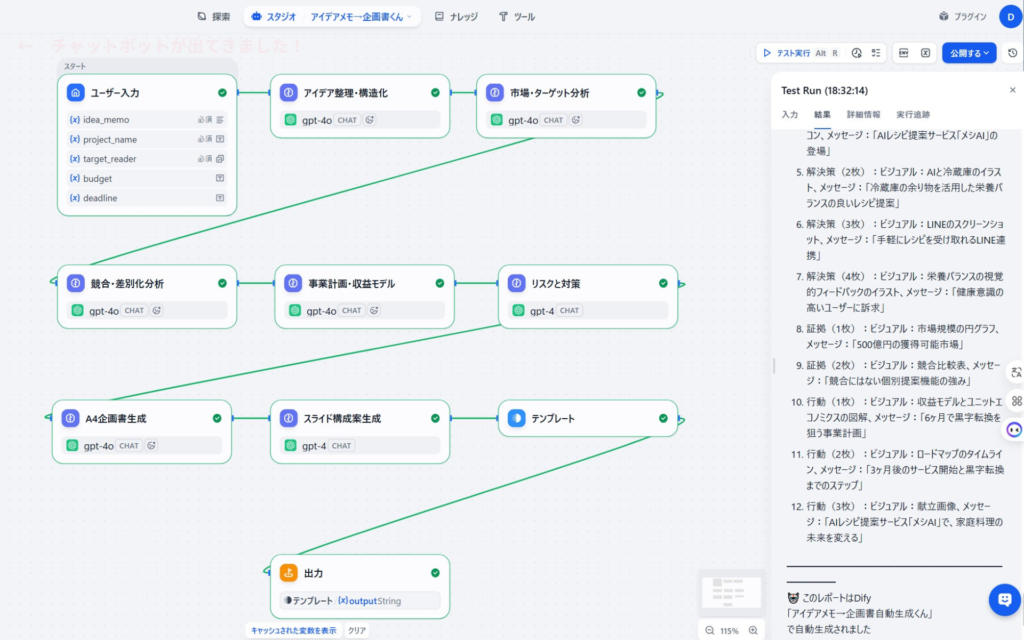This screenshot has width=1024, height=640.
Task: Open the ENV environment variables icon
Action: 904,53
